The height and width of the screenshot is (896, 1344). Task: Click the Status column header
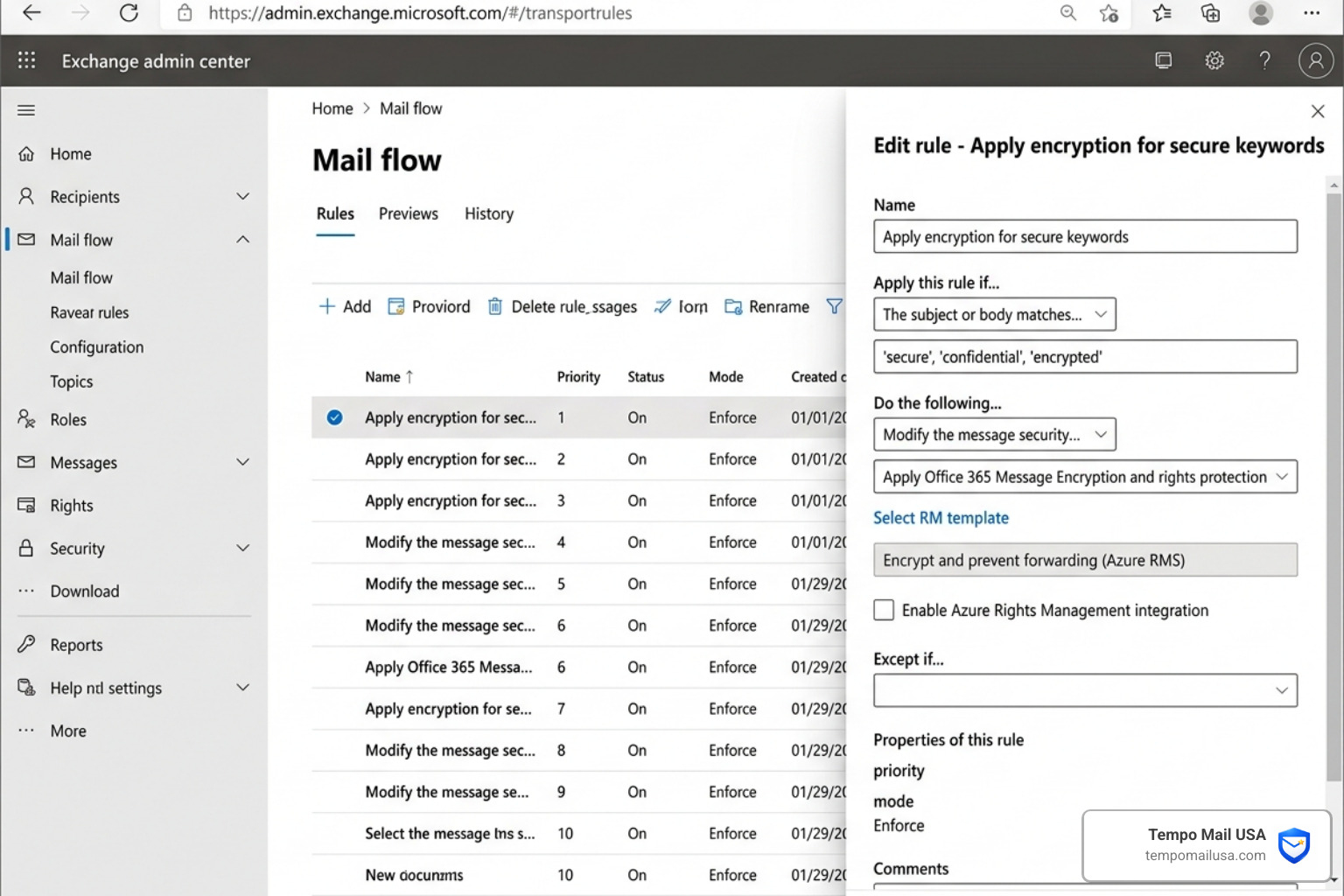(x=646, y=377)
